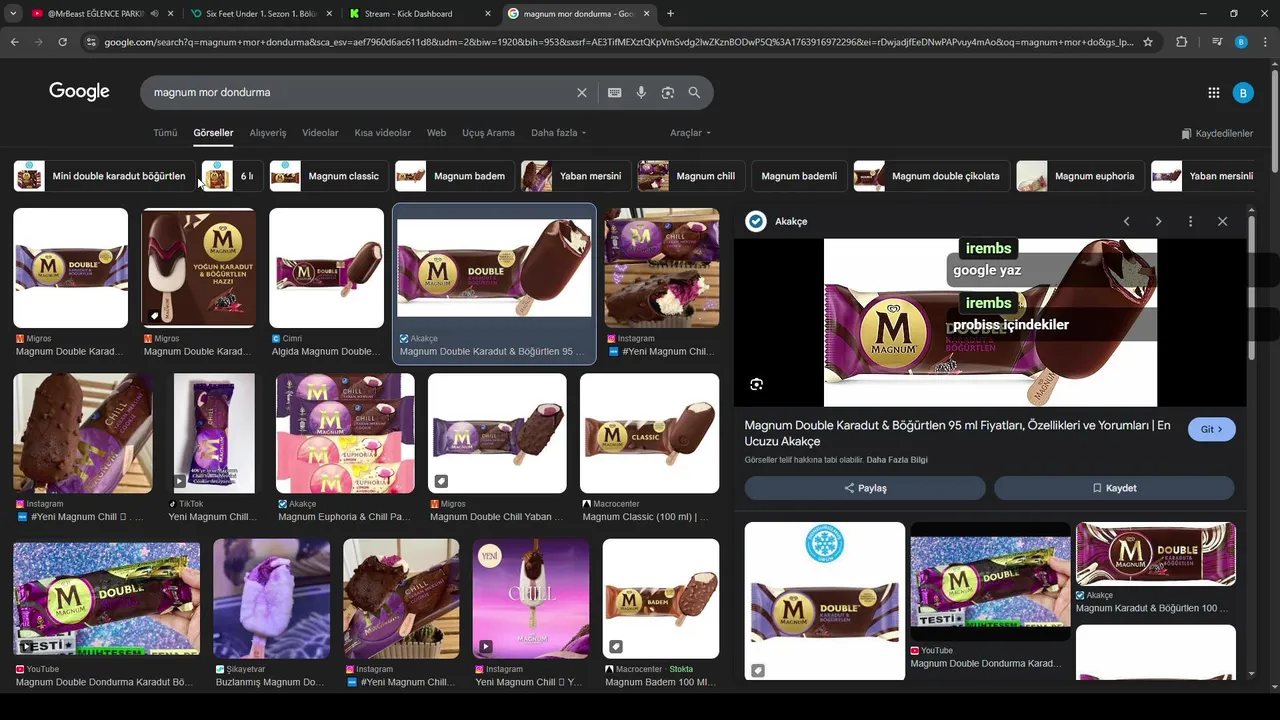The image size is (1280, 720).
Task: Switch to the Kısa videolar tab
Action: tap(382, 133)
